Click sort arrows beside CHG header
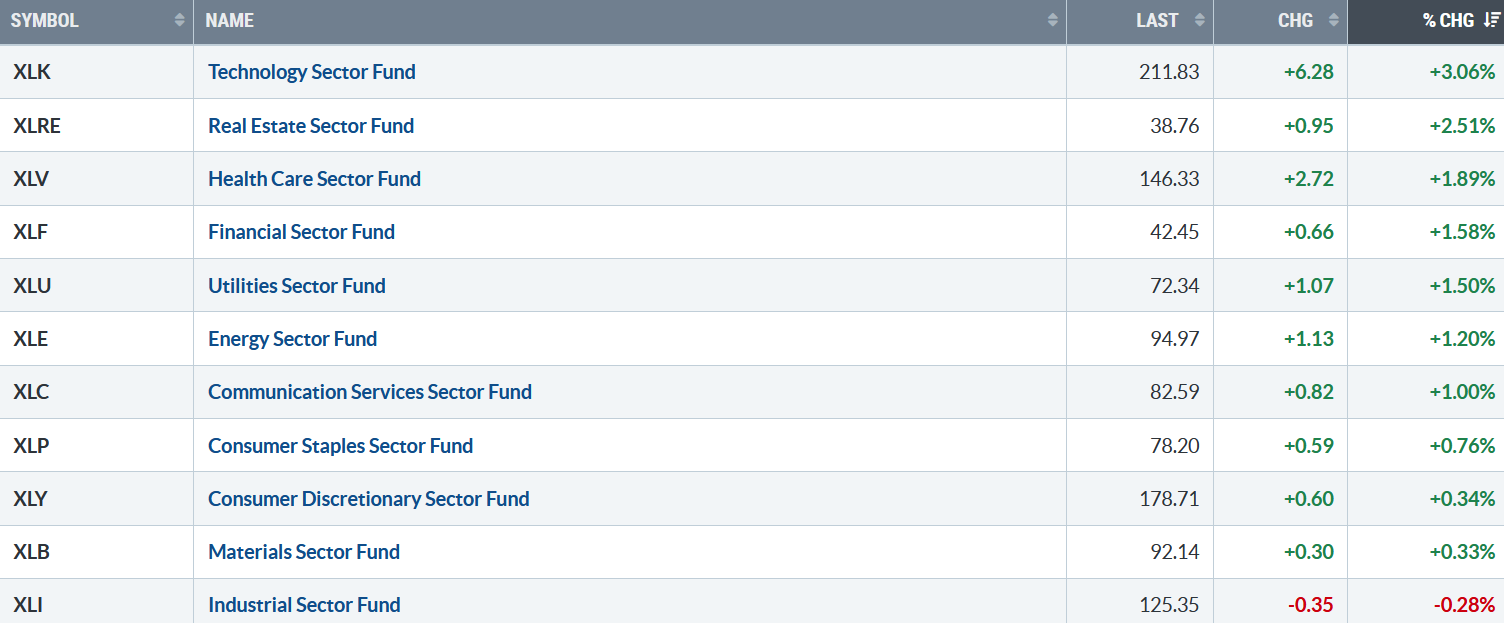This screenshot has width=1504, height=623. pyautogui.click(x=1333, y=20)
